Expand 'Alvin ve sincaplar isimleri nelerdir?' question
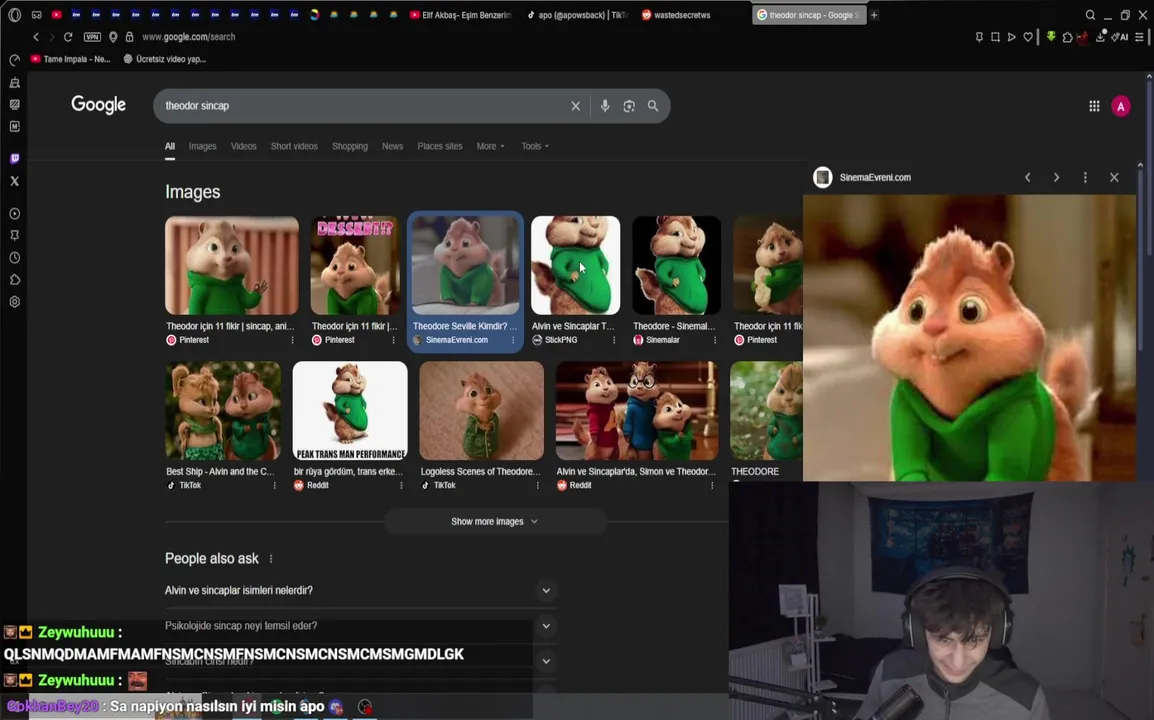The image size is (1154, 720). click(361, 590)
